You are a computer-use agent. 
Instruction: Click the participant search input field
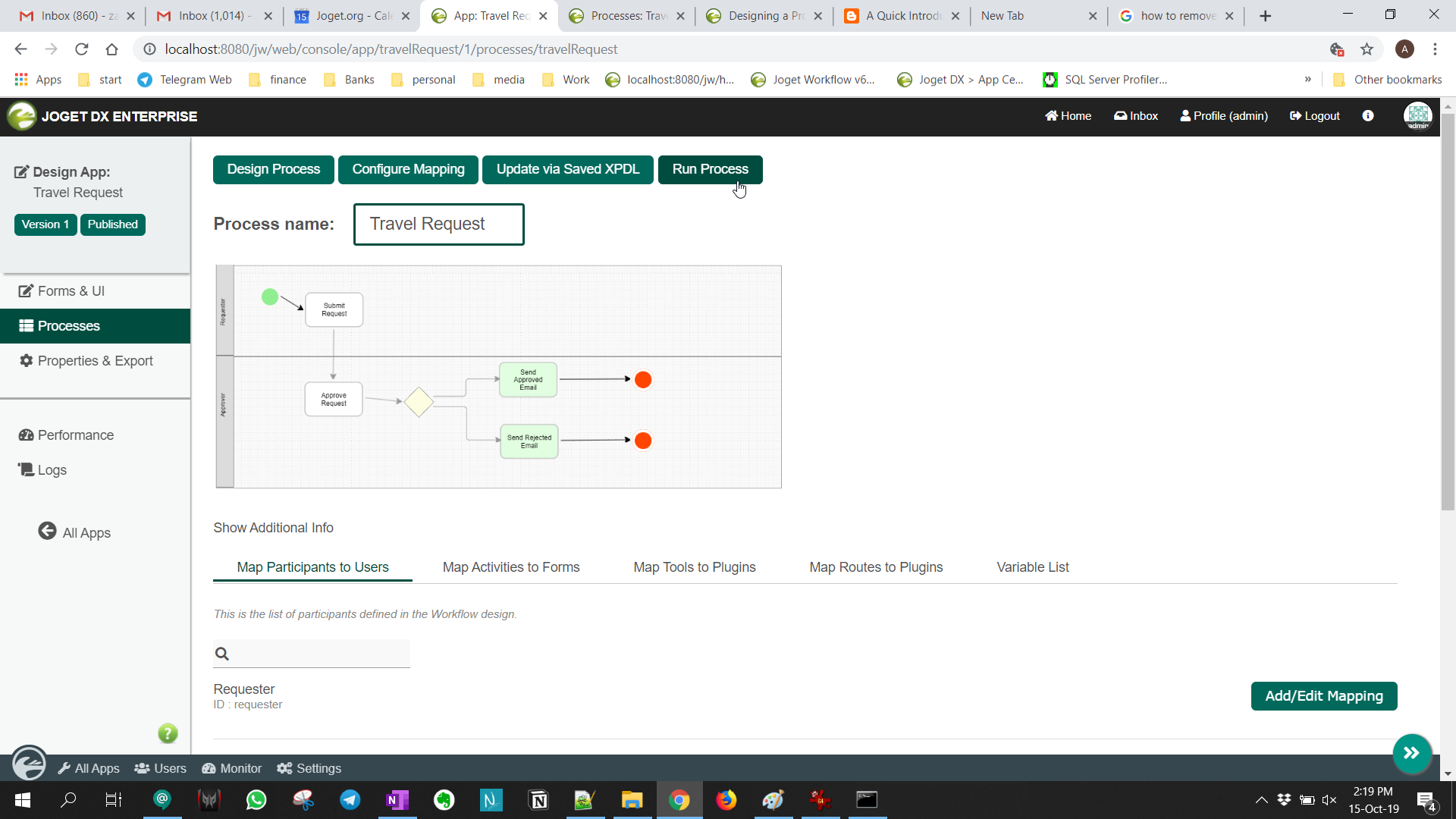pyautogui.click(x=318, y=654)
